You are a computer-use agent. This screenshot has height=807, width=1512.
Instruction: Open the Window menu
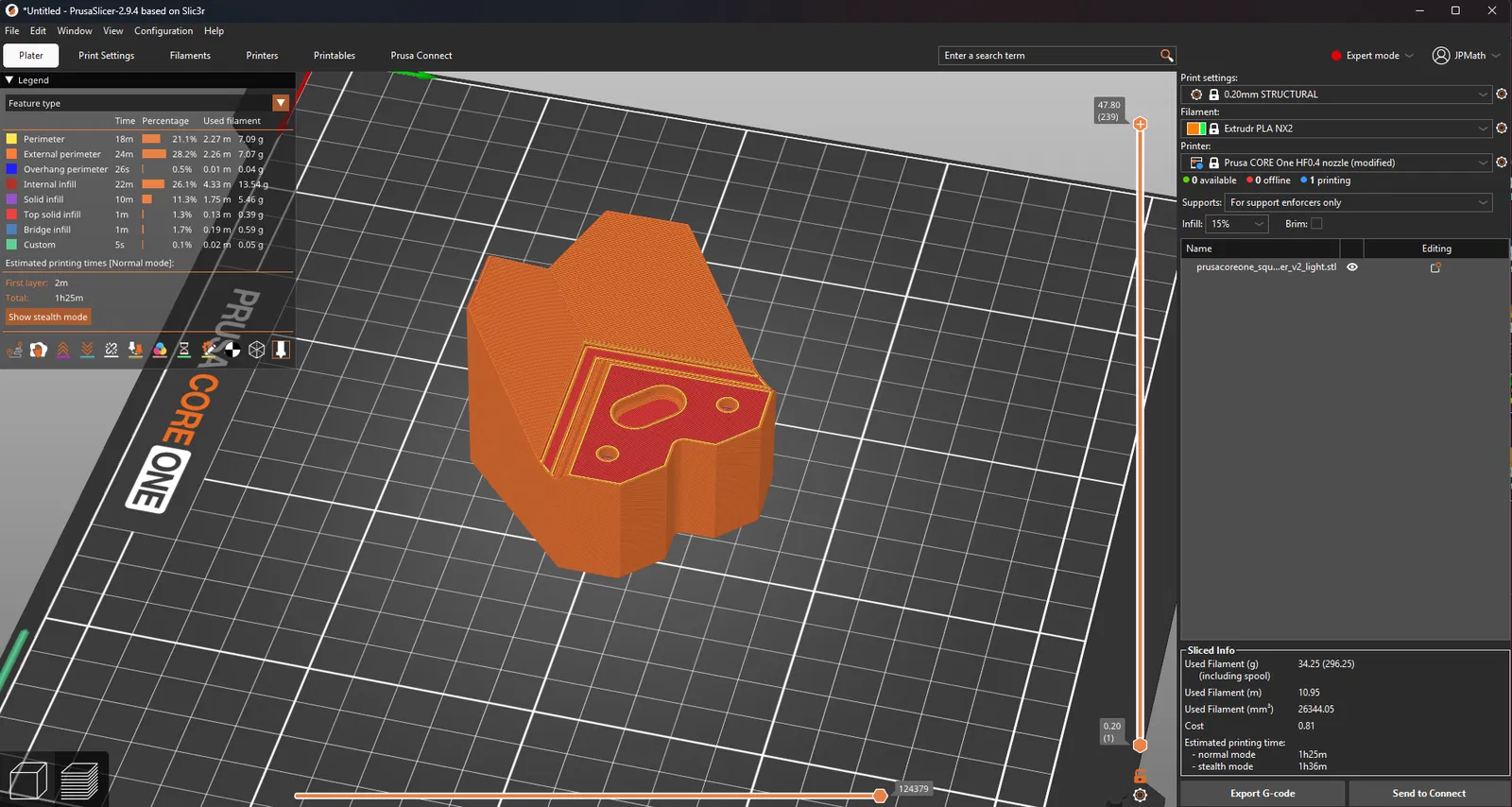pyautogui.click(x=75, y=31)
